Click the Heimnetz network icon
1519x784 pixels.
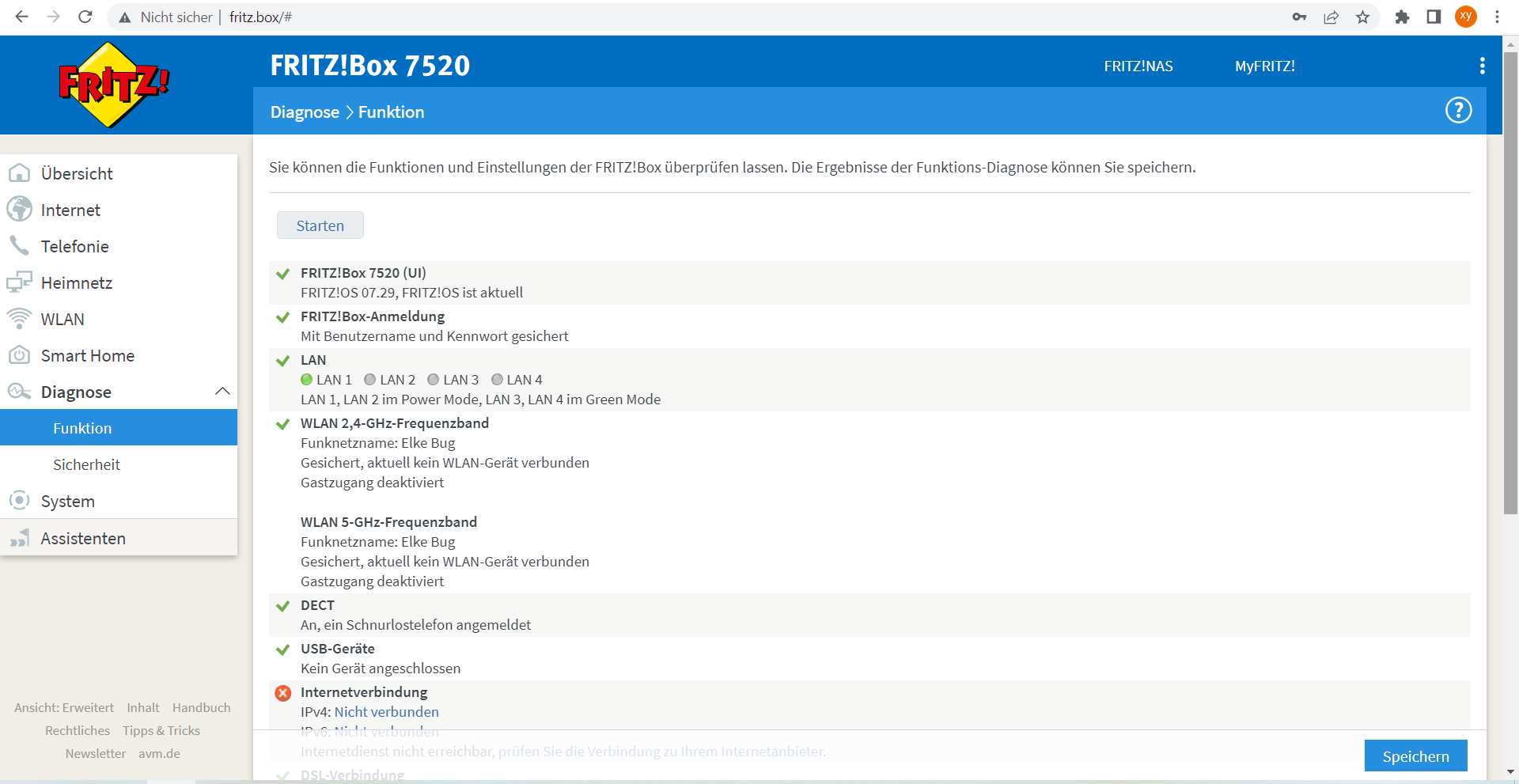[x=19, y=282]
